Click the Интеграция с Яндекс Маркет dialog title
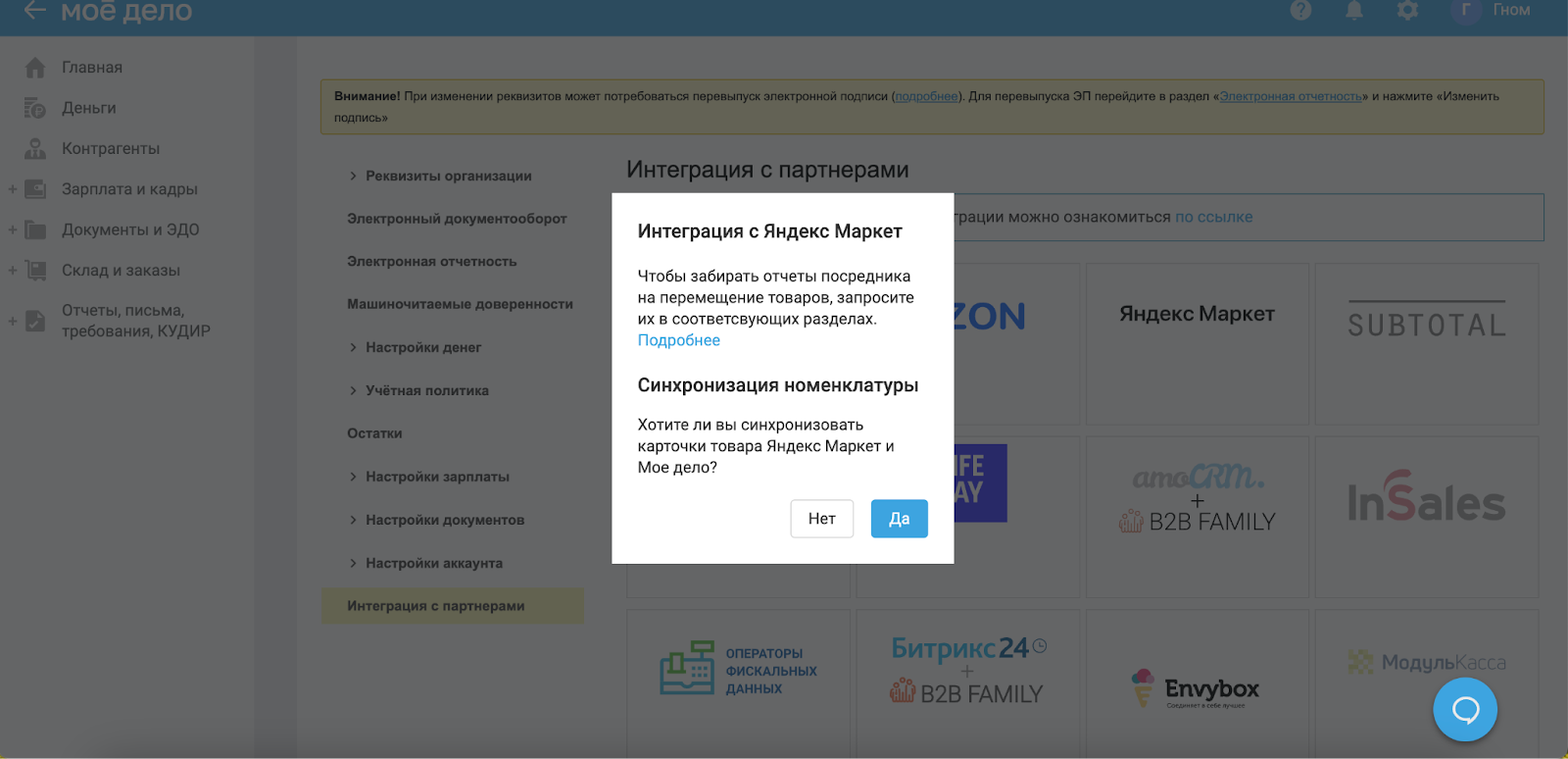 point(770,231)
